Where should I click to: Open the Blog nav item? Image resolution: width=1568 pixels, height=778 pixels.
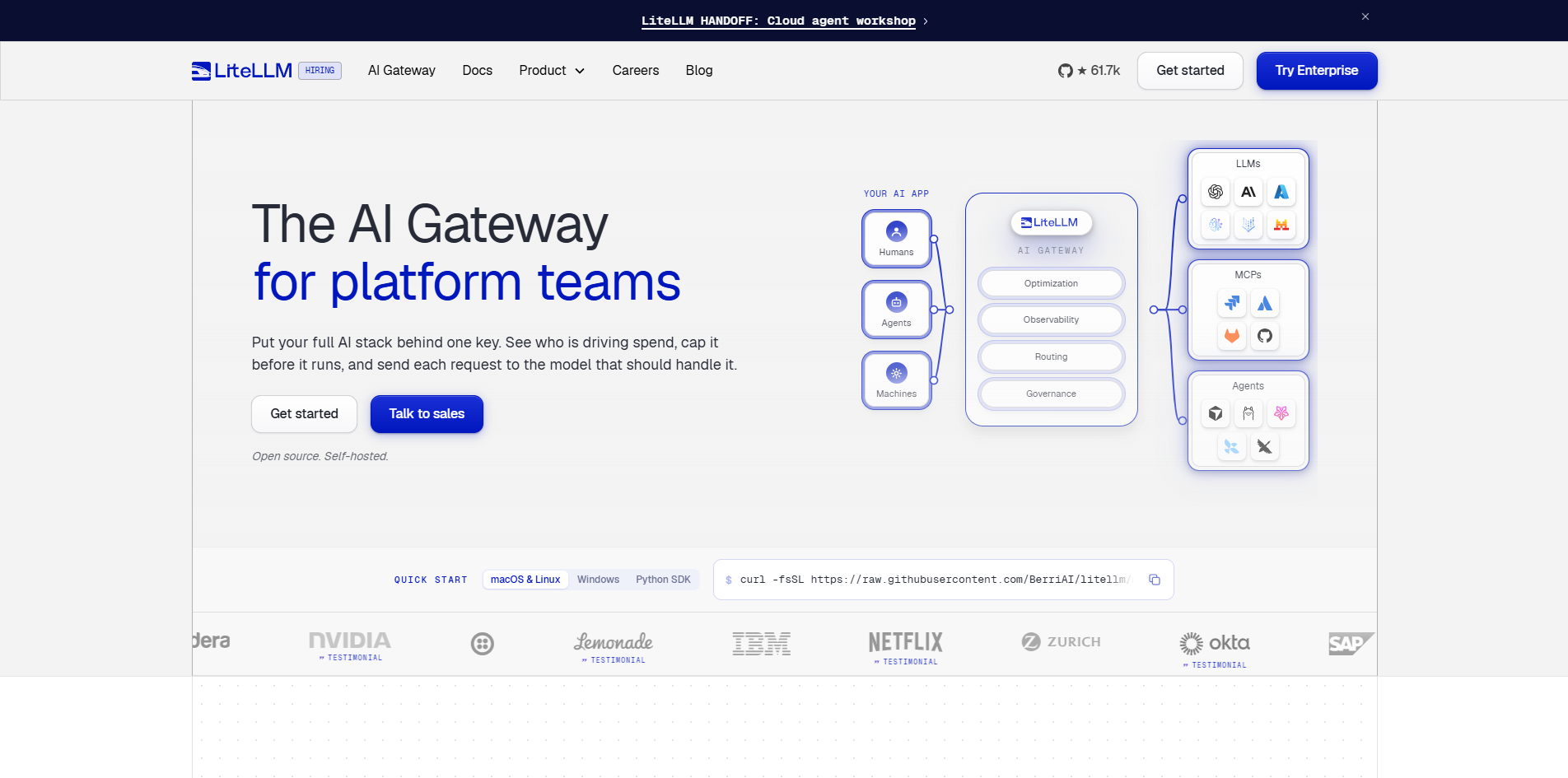699,71
